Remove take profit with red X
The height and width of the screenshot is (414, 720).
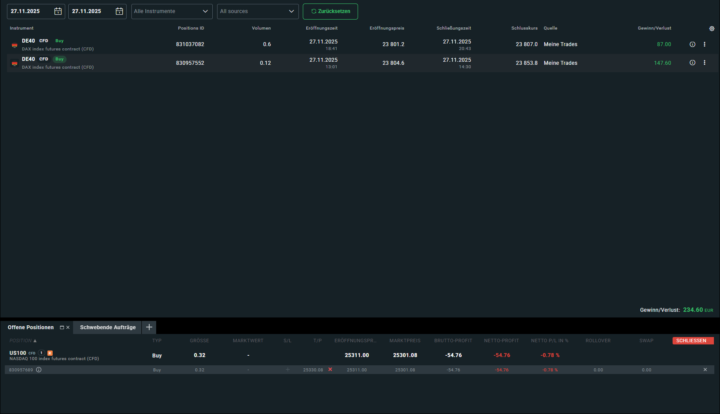point(330,369)
